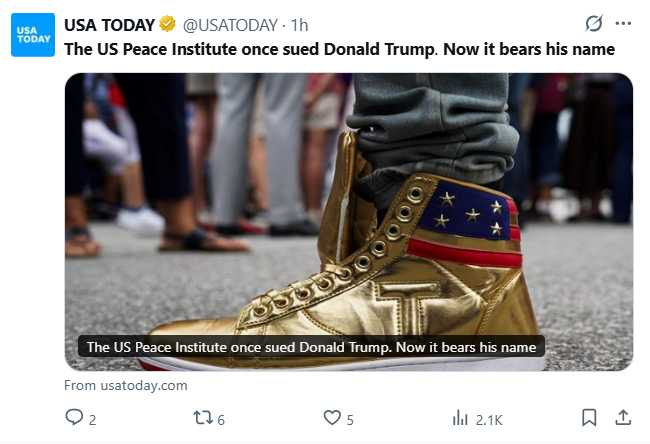Open the 1h timestamp link
The width and height of the screenshot is (650, 444).
click(299, 24)
